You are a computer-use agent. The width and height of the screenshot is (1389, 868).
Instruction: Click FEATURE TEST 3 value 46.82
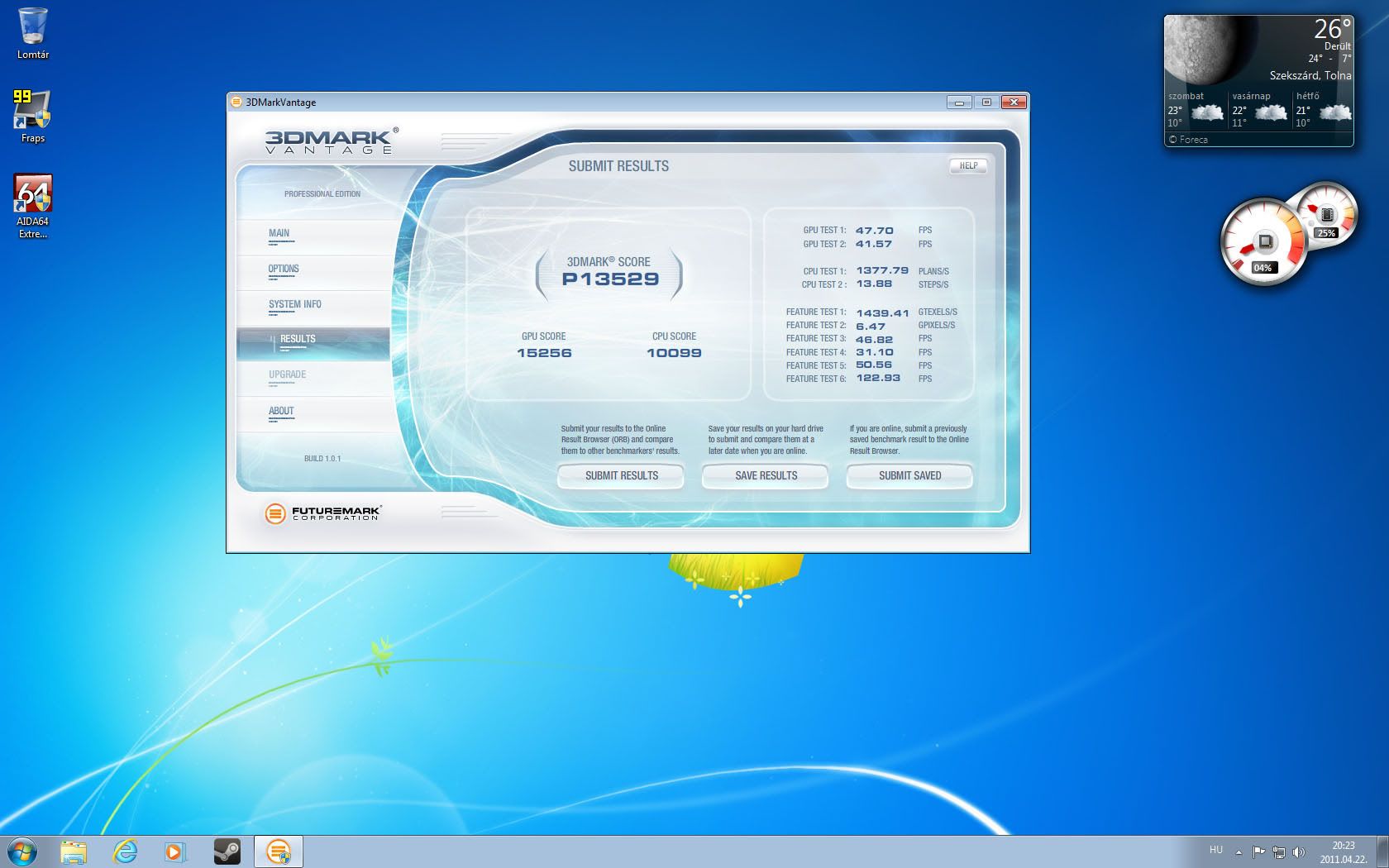click(x=874, y=339)
